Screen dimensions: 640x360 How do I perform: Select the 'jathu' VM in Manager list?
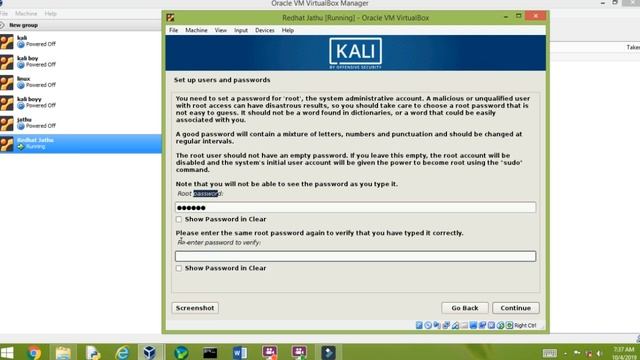pyautogui.click(x=81, y=123)
